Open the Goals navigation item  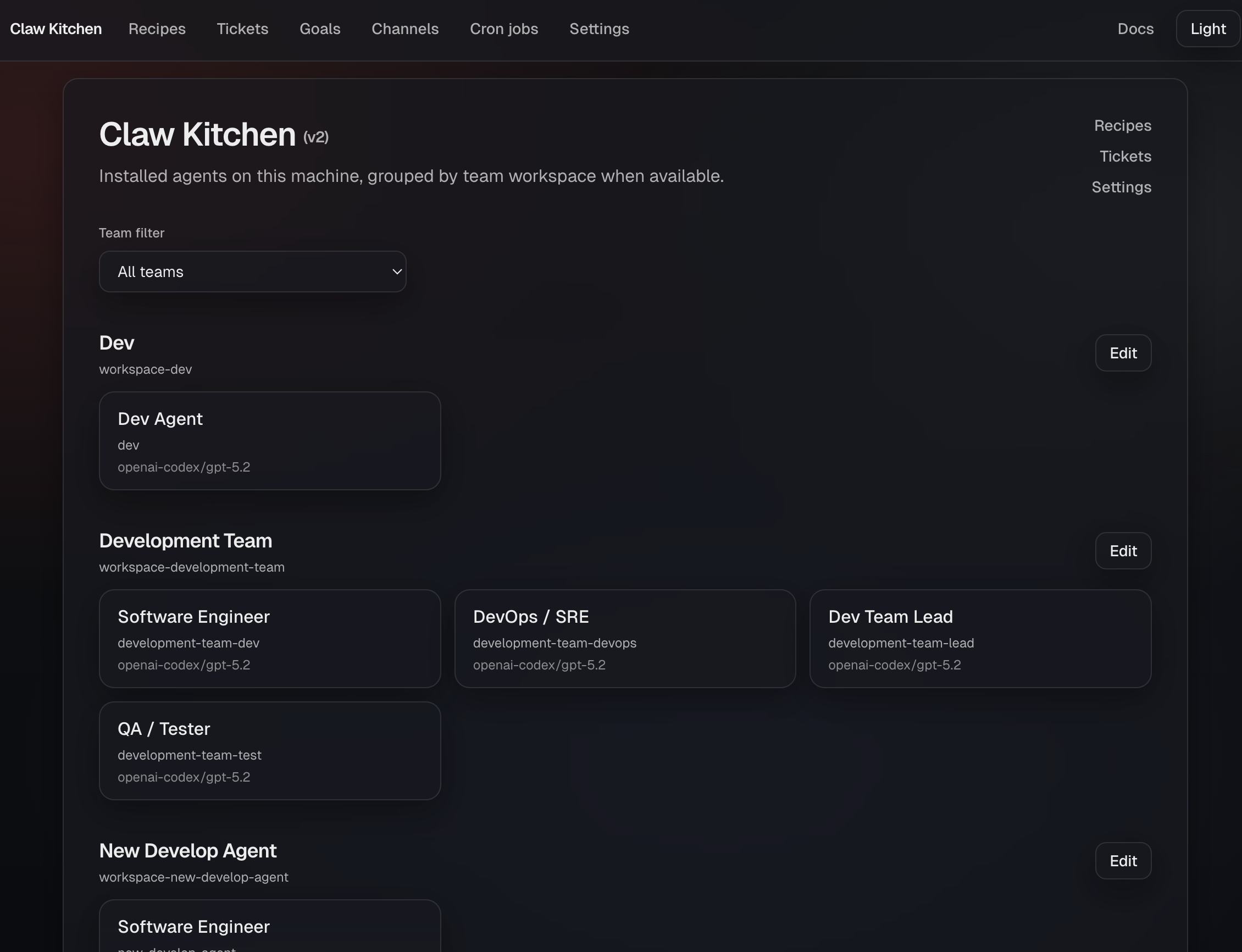pos(319,29)
